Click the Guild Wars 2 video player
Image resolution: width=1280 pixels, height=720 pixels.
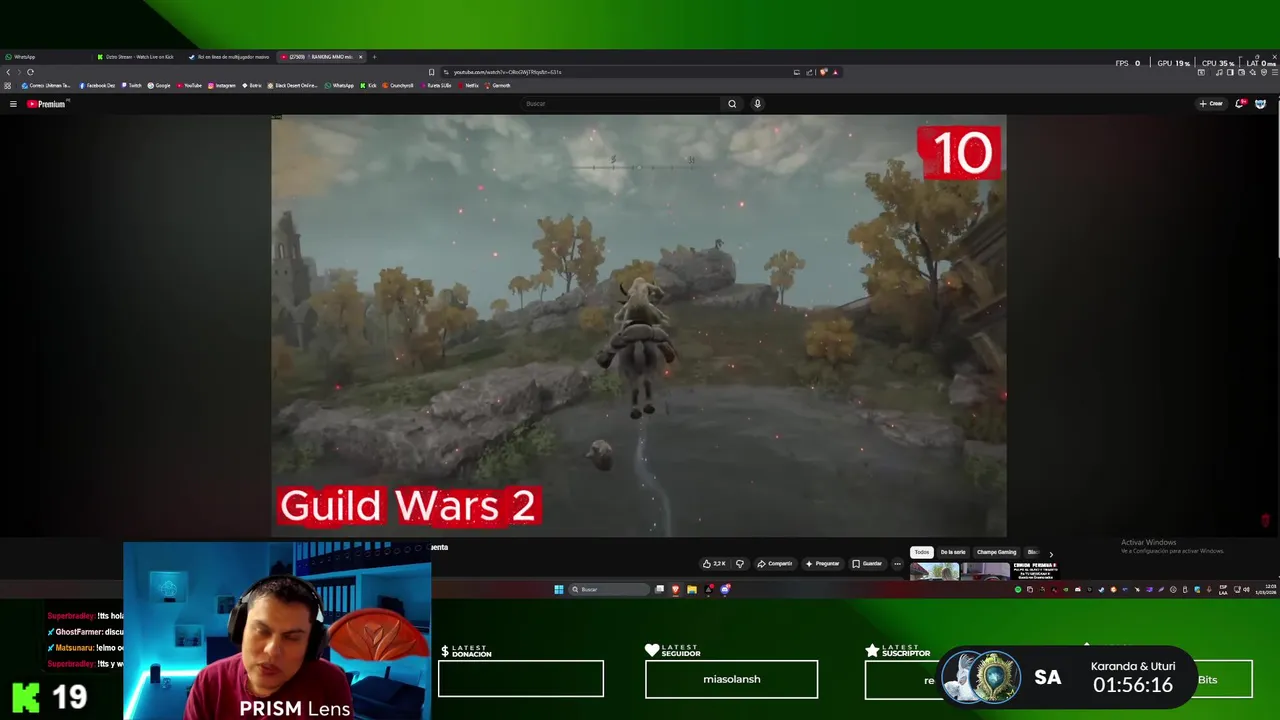(x=638, y=326)
